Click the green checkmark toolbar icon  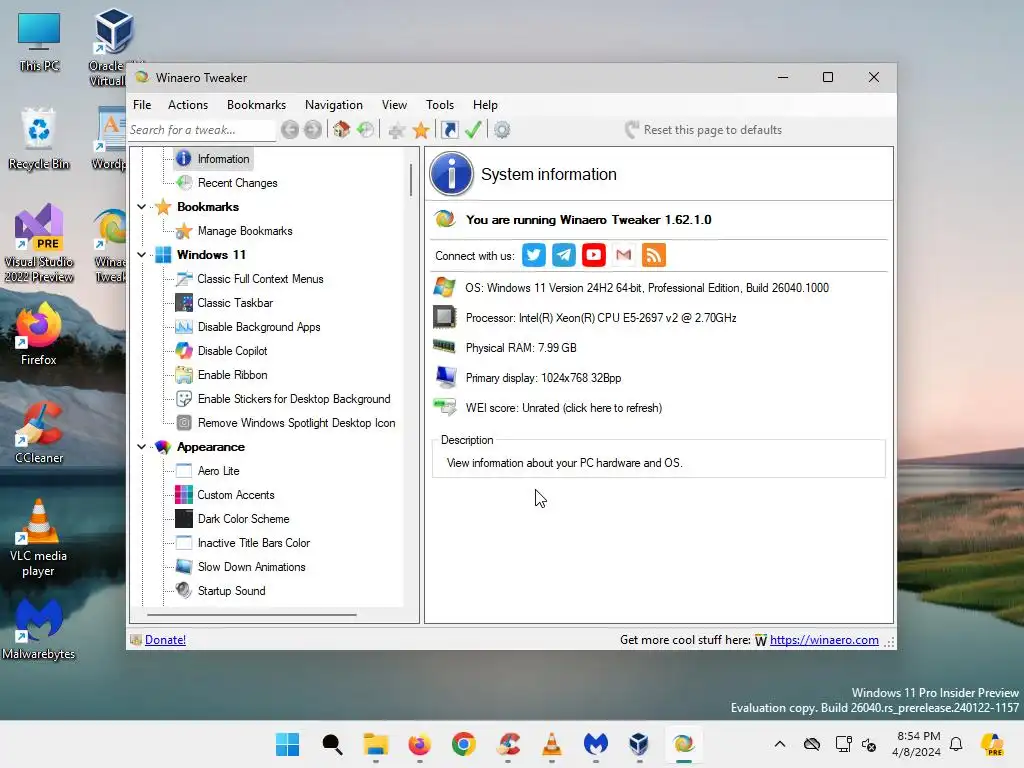coord(473,130)
